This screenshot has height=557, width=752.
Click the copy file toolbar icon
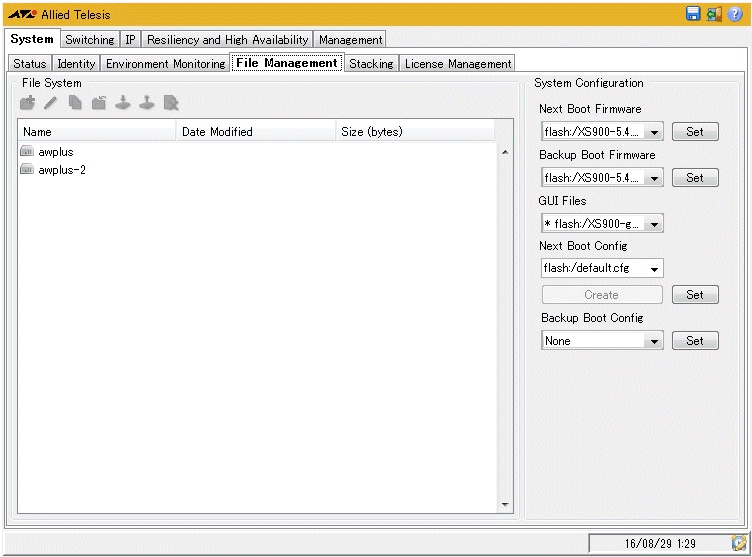[x=75, y=103]
